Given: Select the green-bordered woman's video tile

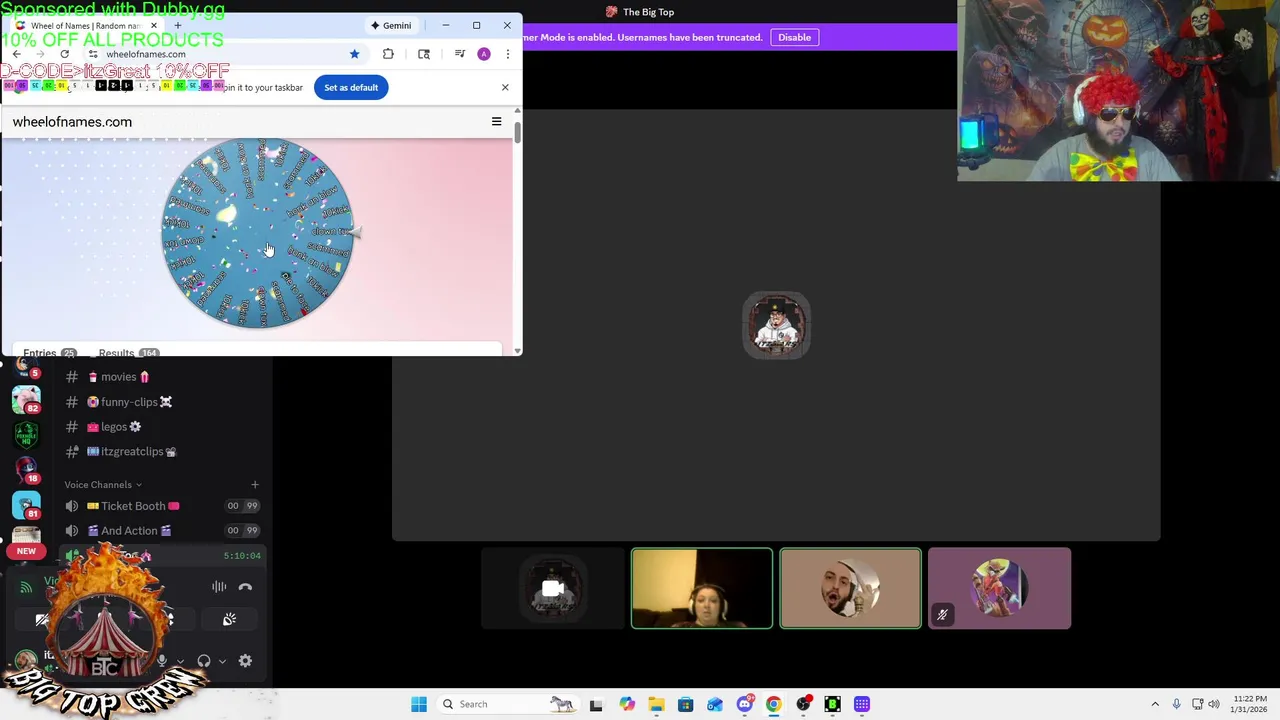Looking at the screenshot, I should (x=702, y=588).
